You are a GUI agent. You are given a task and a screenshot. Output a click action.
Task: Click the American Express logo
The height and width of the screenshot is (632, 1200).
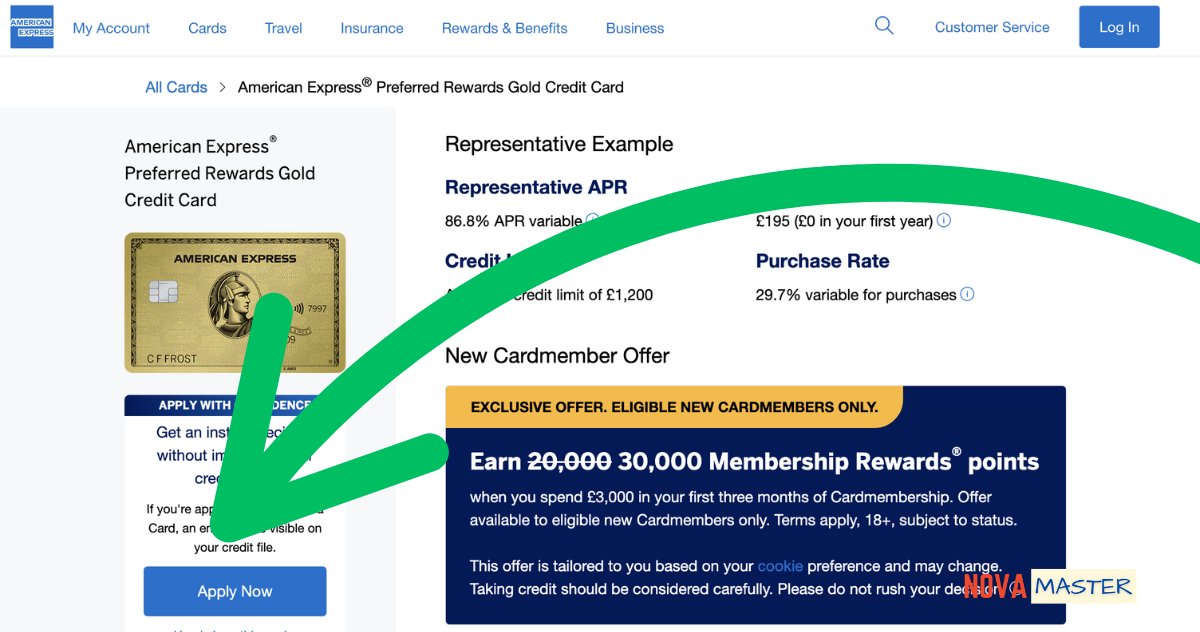[32, 27]
